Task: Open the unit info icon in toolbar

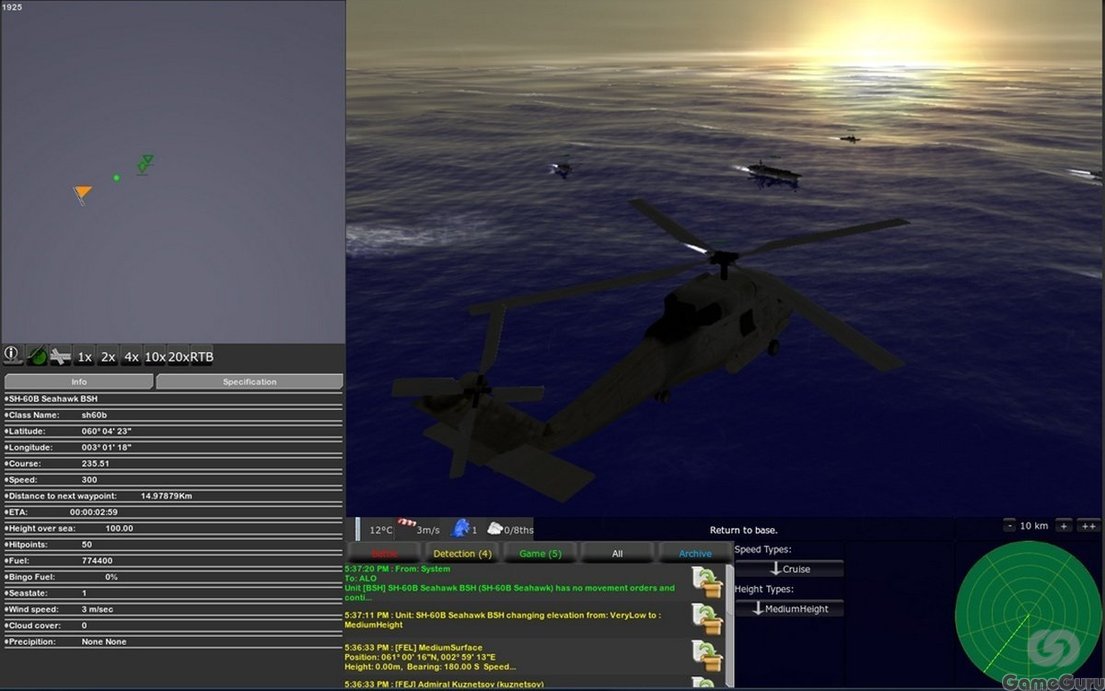Action: coord(11,355)
